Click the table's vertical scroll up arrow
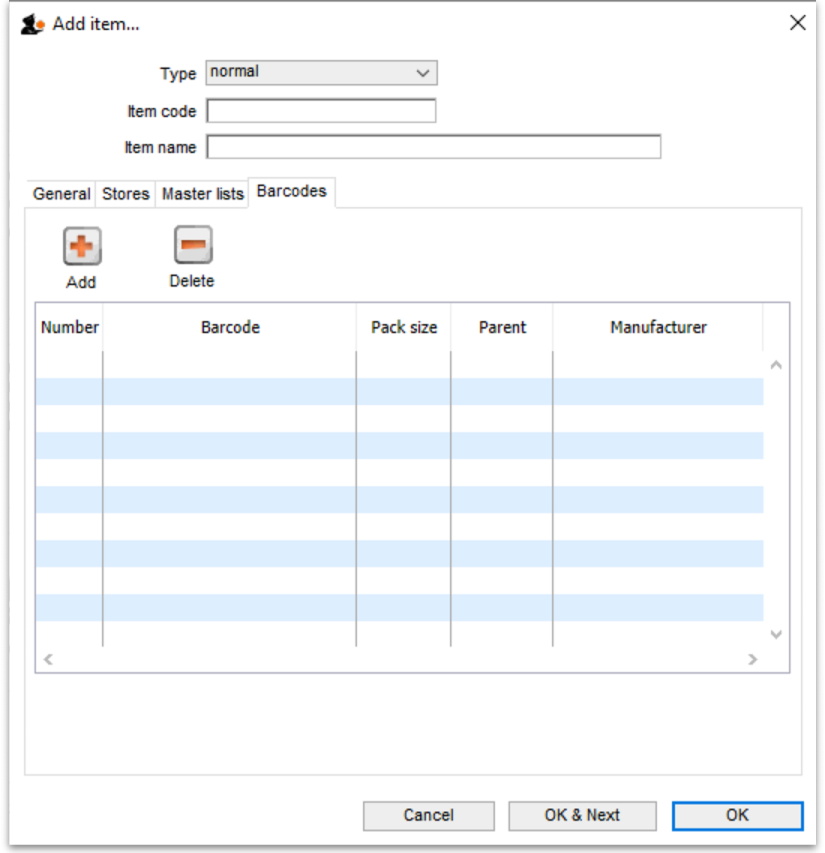Screen dimensions: 825x853 (776, 365)
